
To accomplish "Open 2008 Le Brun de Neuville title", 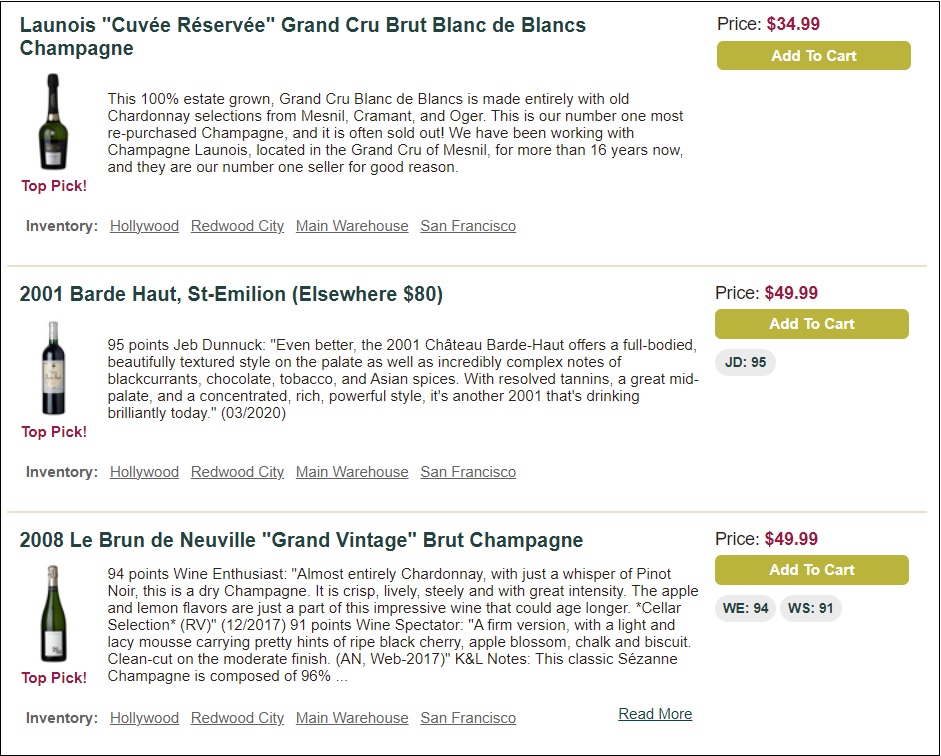I will [301, 540].
